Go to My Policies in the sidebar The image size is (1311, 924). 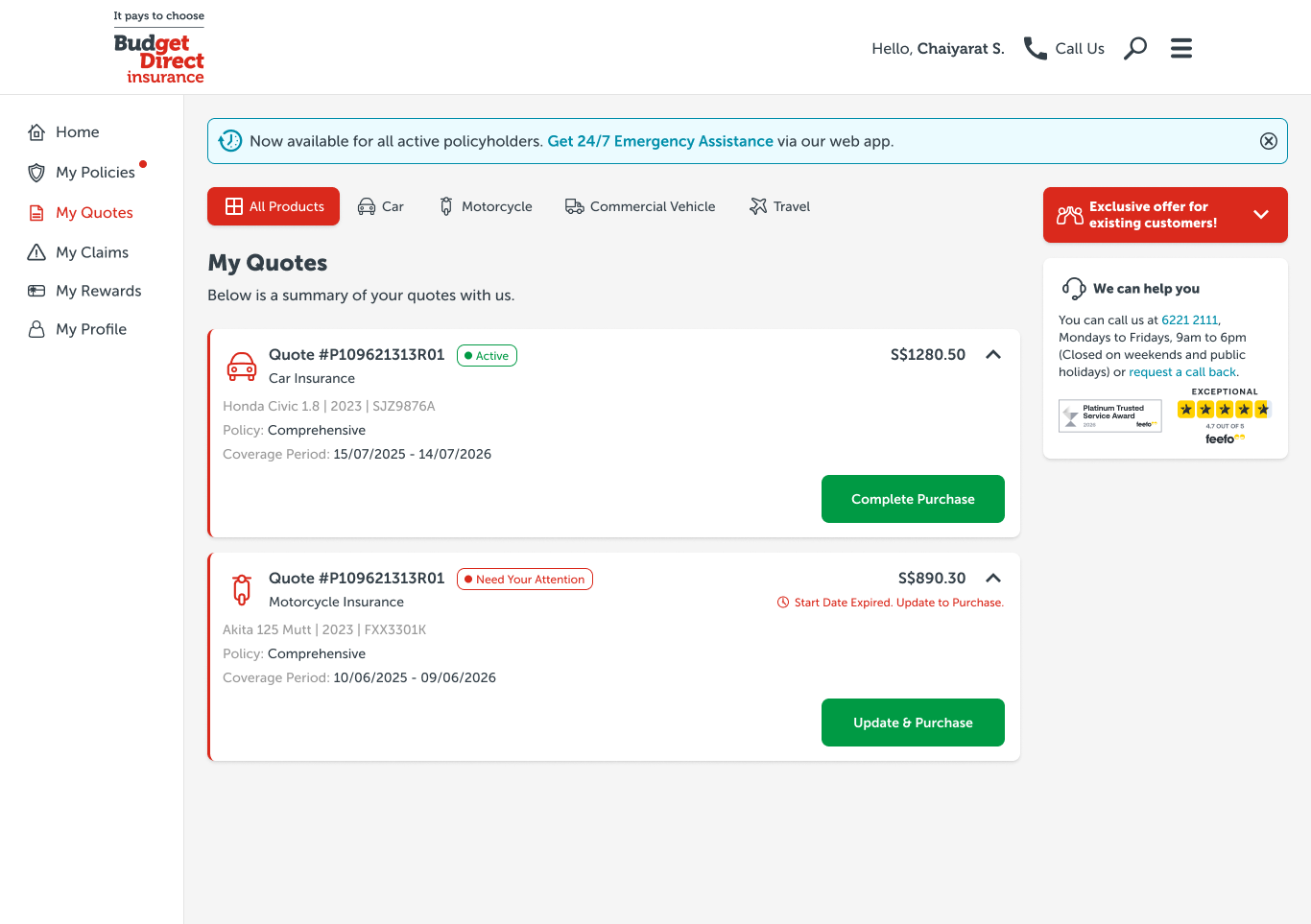(83, 173)
